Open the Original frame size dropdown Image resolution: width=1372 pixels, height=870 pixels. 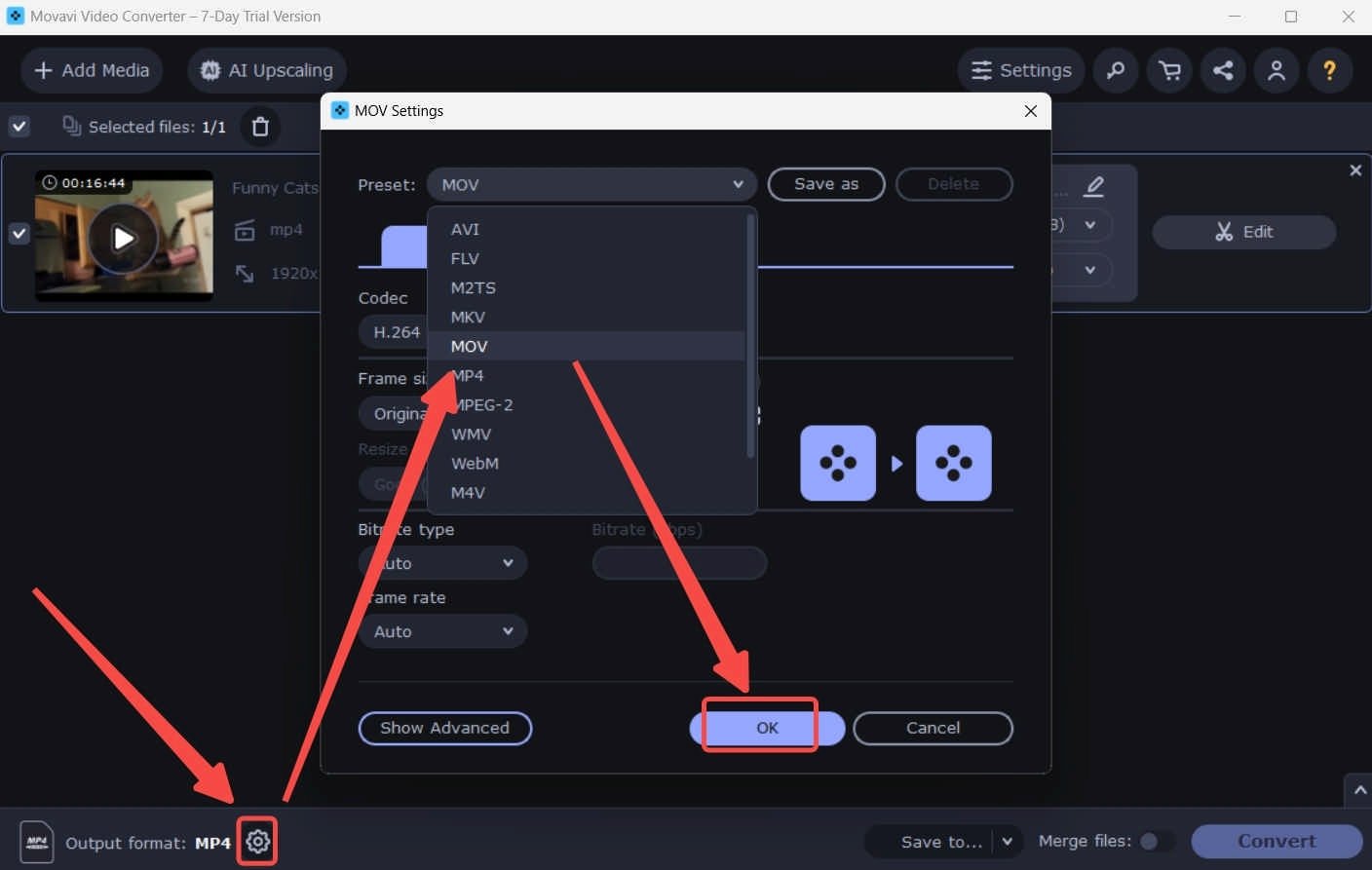click(393, 413)
